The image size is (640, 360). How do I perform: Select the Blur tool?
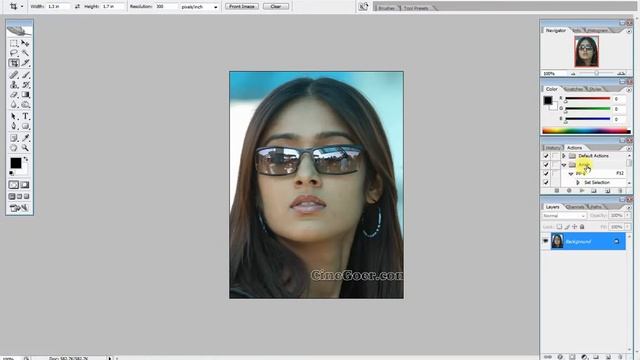(x=14, y=104)
